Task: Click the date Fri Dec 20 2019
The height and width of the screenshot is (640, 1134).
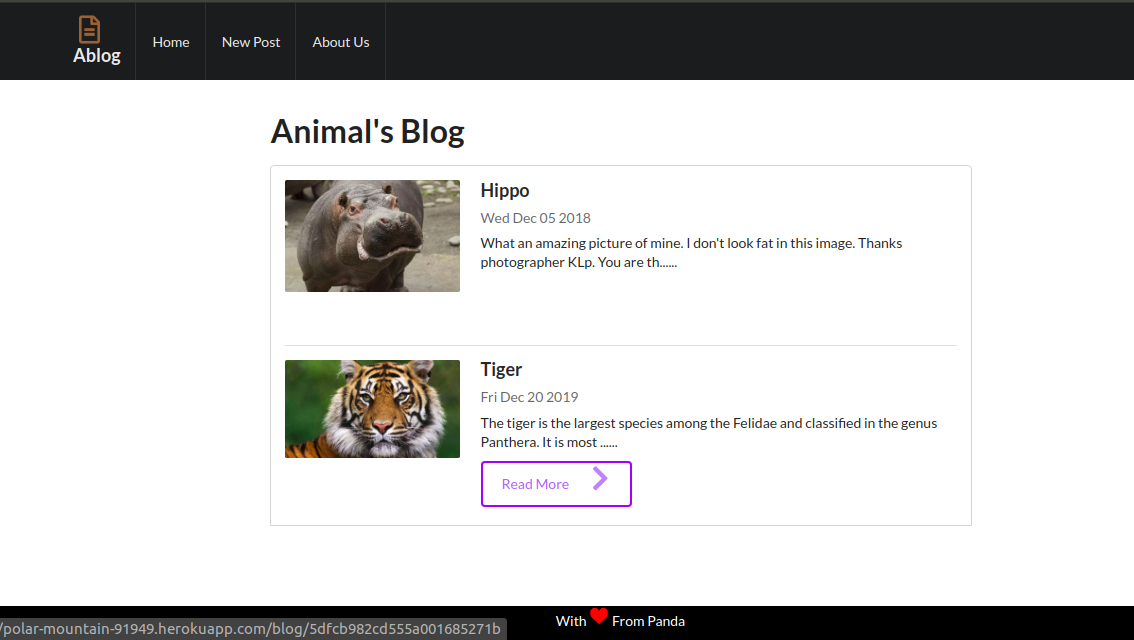Action: pos(529,397)
